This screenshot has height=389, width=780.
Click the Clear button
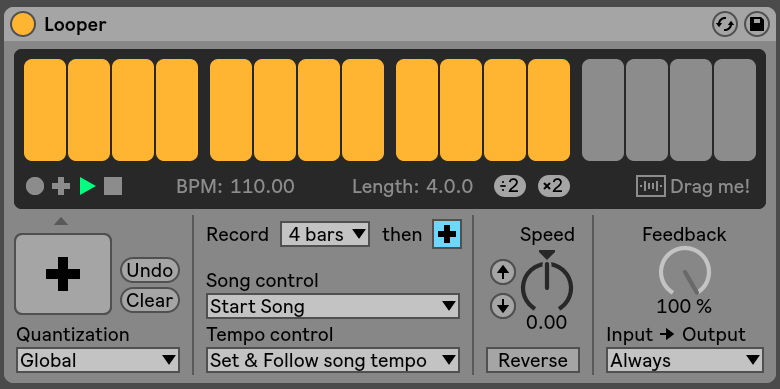(150, 300)
